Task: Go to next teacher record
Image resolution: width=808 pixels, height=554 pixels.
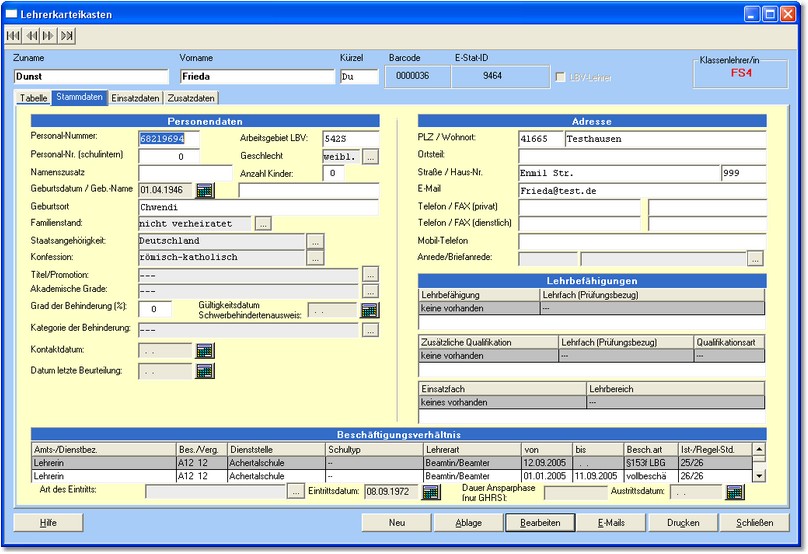Action: click(x=48, y=36)
